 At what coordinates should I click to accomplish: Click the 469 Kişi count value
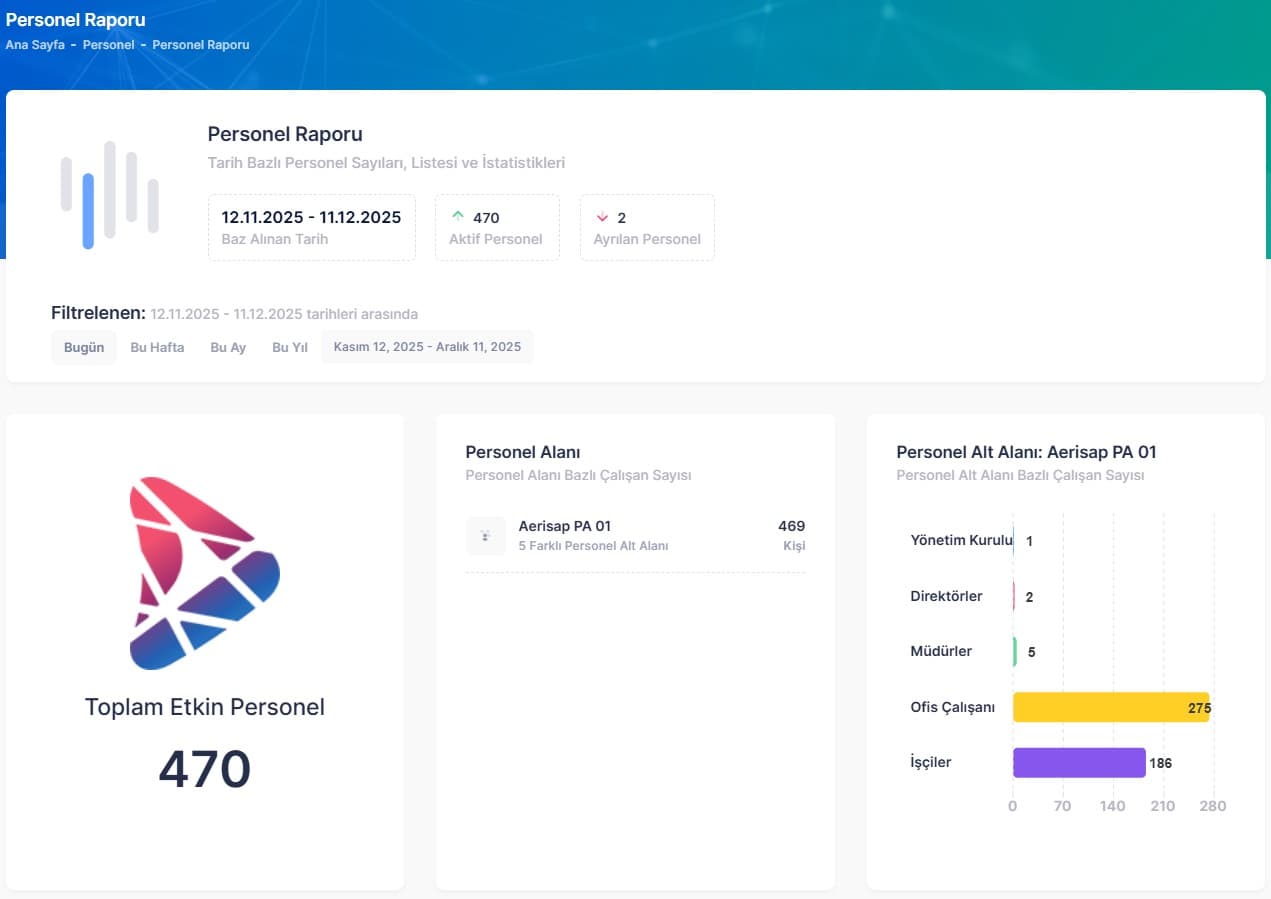coord(792,535)
